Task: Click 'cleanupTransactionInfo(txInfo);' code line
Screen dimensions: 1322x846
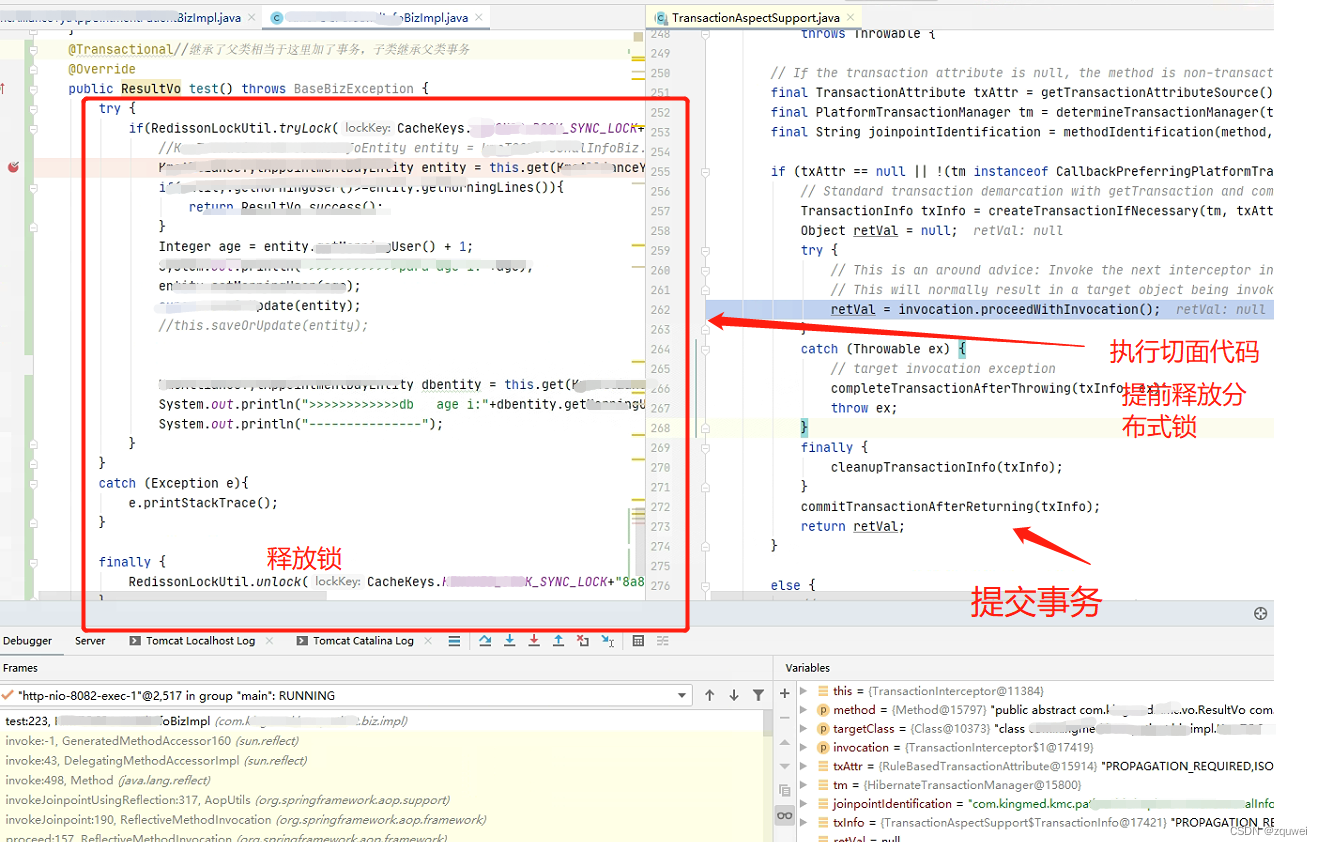Action: [946, 467]
